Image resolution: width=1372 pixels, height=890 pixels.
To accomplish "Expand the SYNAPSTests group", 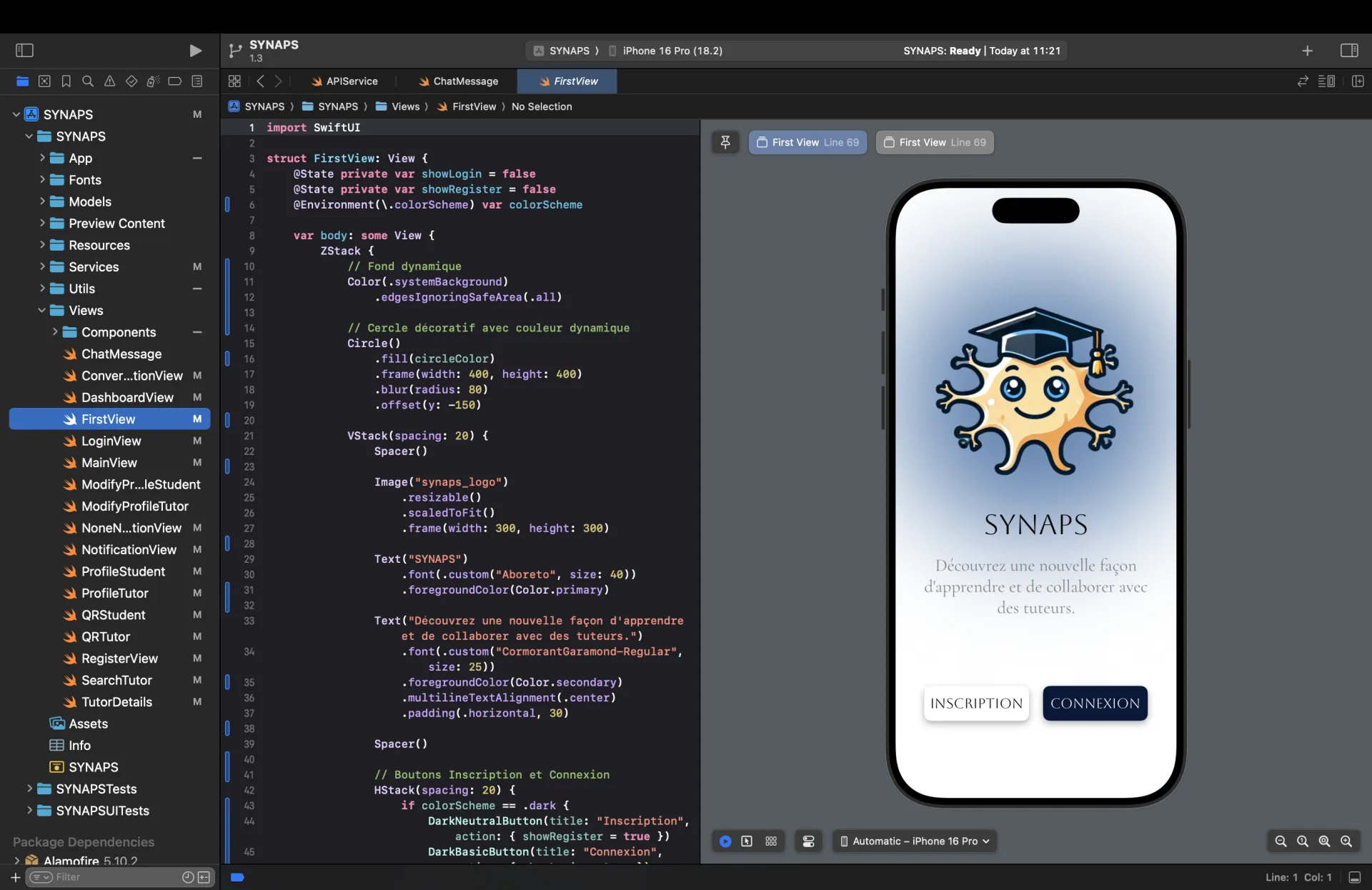I will 29,789.
